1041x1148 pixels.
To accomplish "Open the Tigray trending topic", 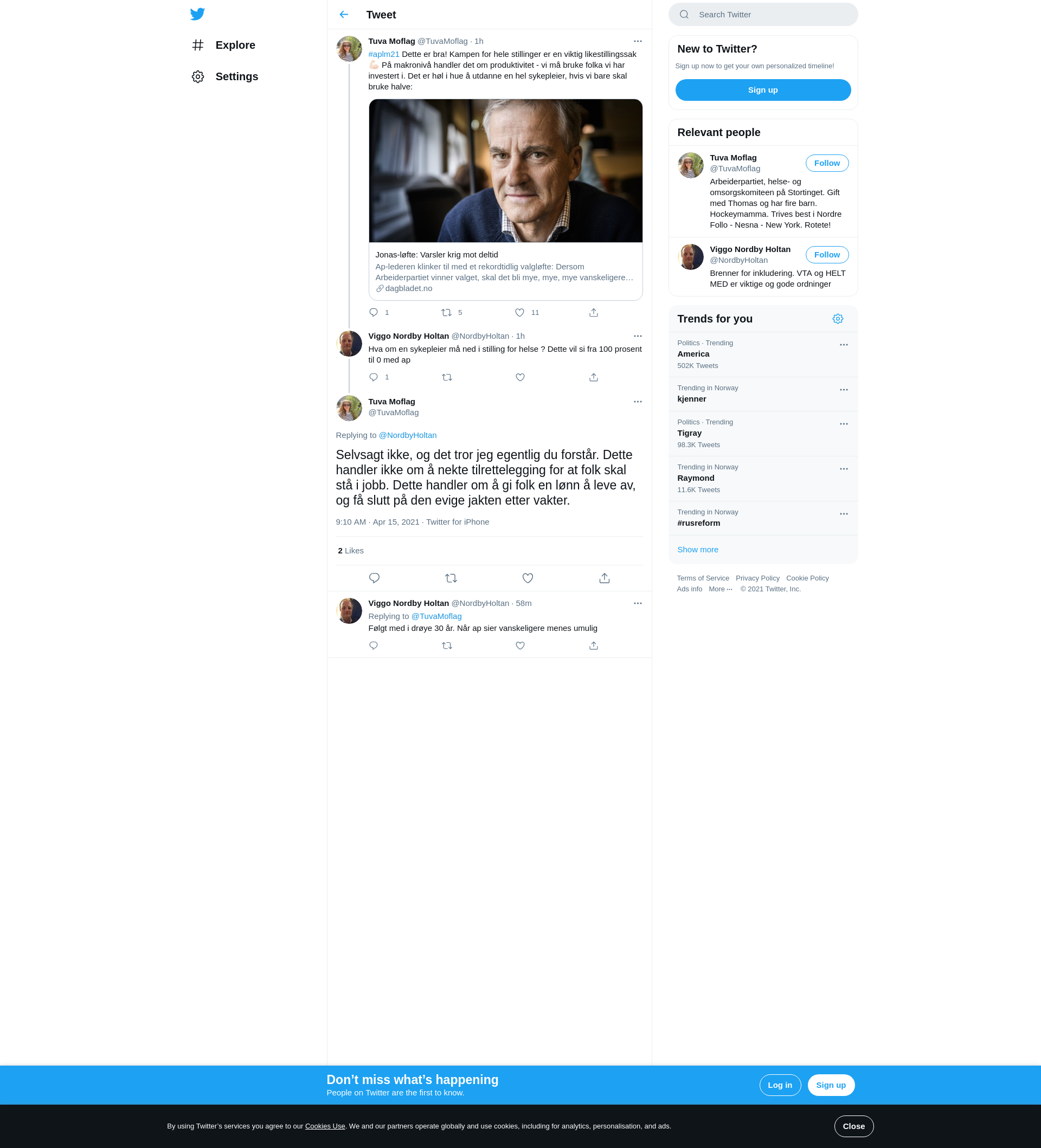I will click(762, 434).
